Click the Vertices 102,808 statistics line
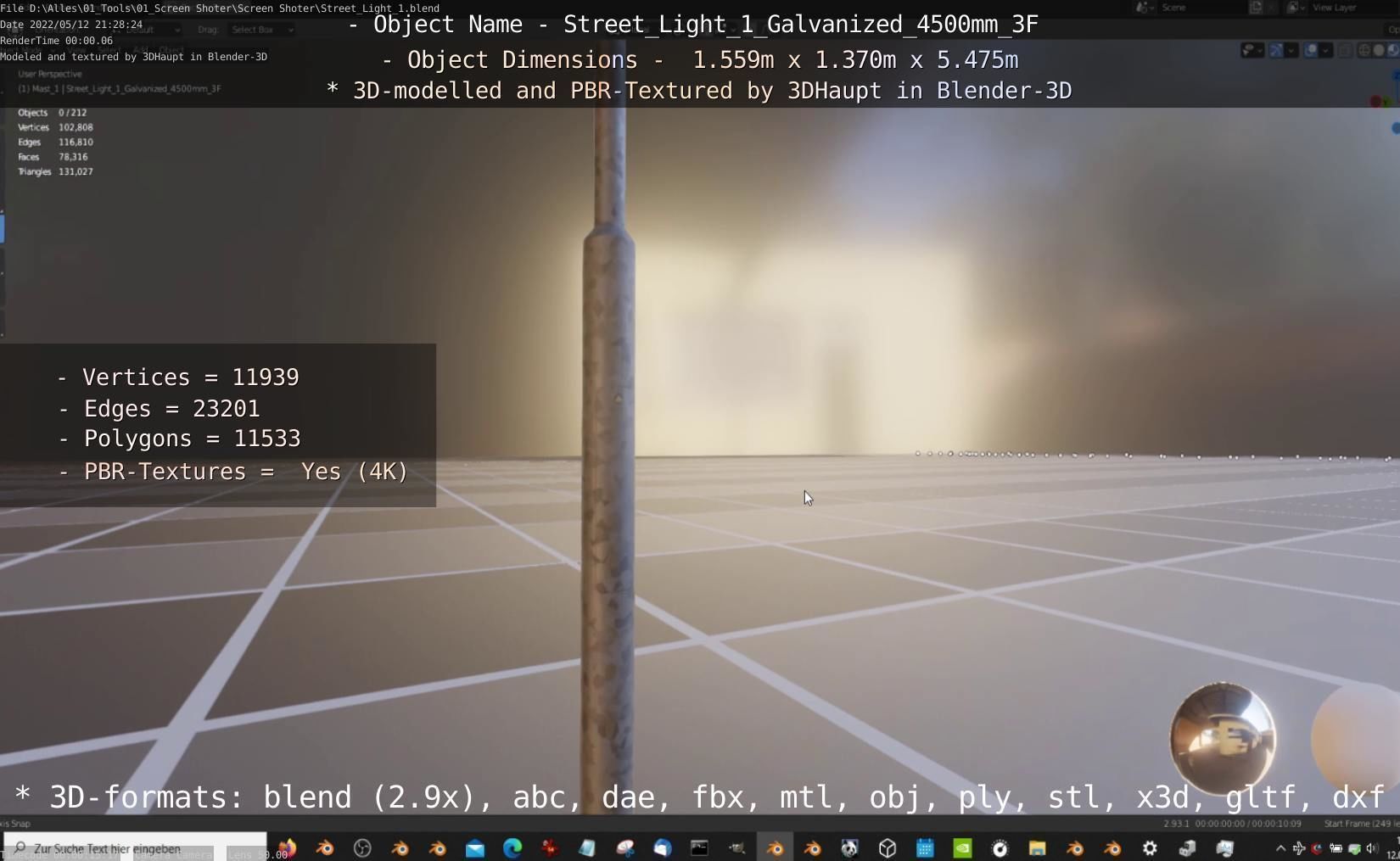The image size is (1400, 861). pos(56,127)
